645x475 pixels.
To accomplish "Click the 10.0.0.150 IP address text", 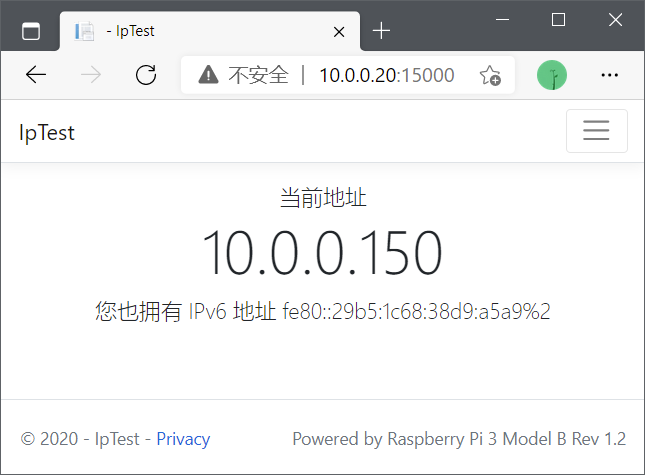I will click(x=322, y=253).
